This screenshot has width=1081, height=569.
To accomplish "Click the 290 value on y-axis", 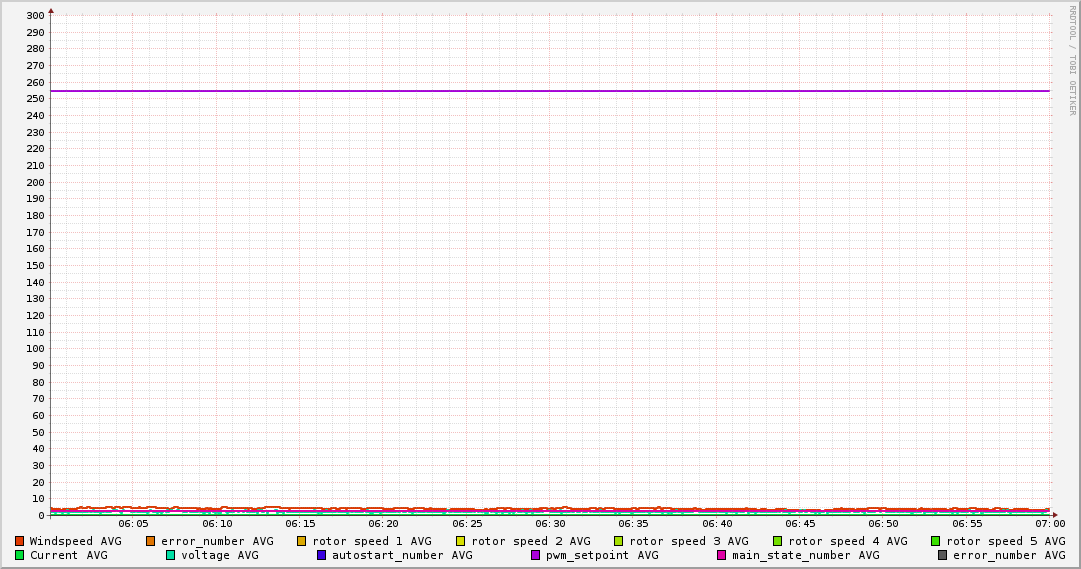I will point(35,32).
